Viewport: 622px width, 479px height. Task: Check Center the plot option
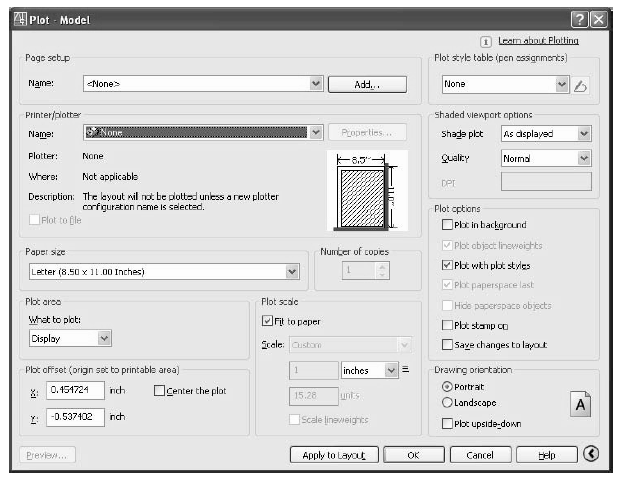160,391
